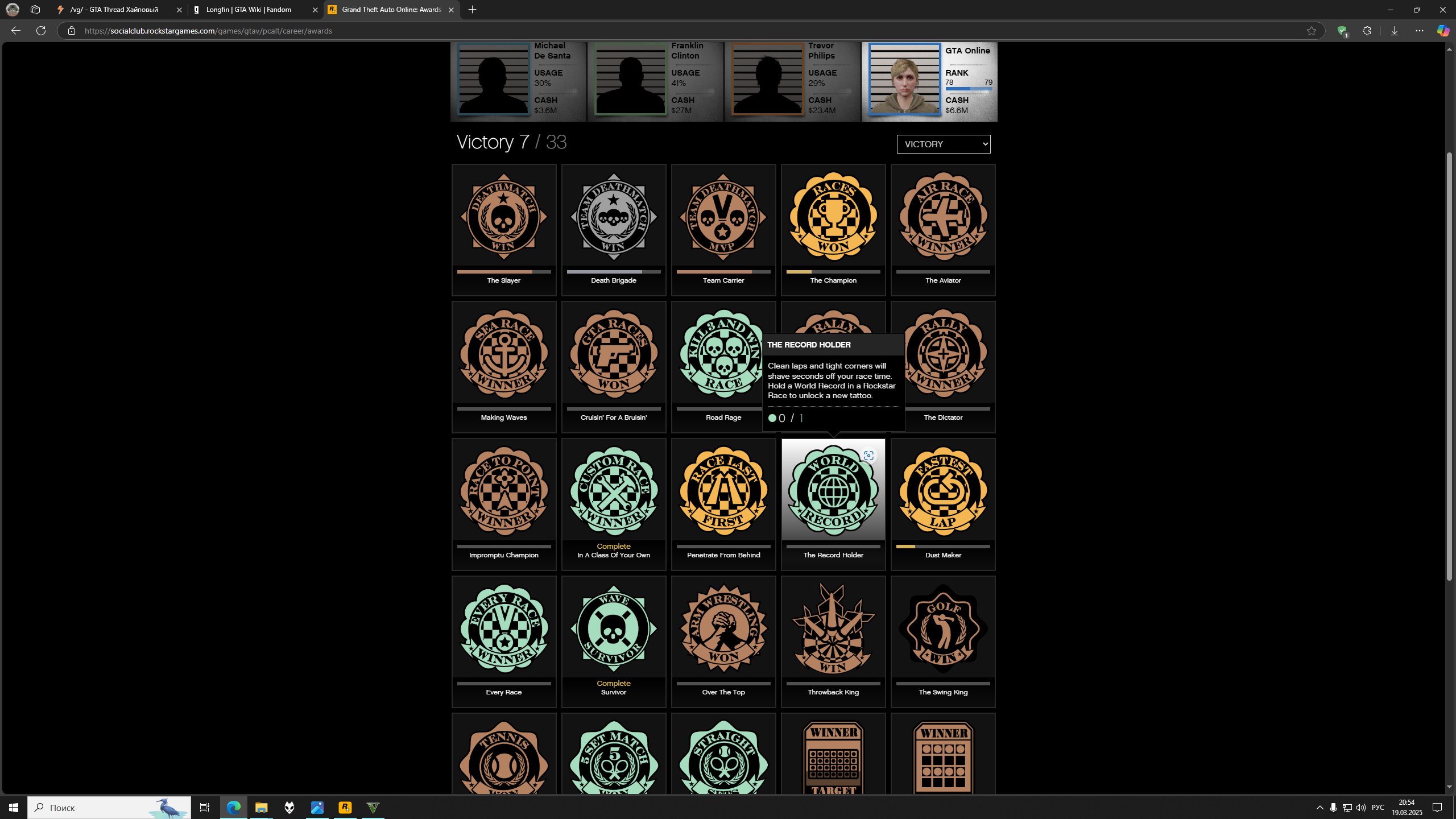Go back to the previous page
Image resolution: width=1456 pixels, height=819 pixels.
[x=16, y=31]
